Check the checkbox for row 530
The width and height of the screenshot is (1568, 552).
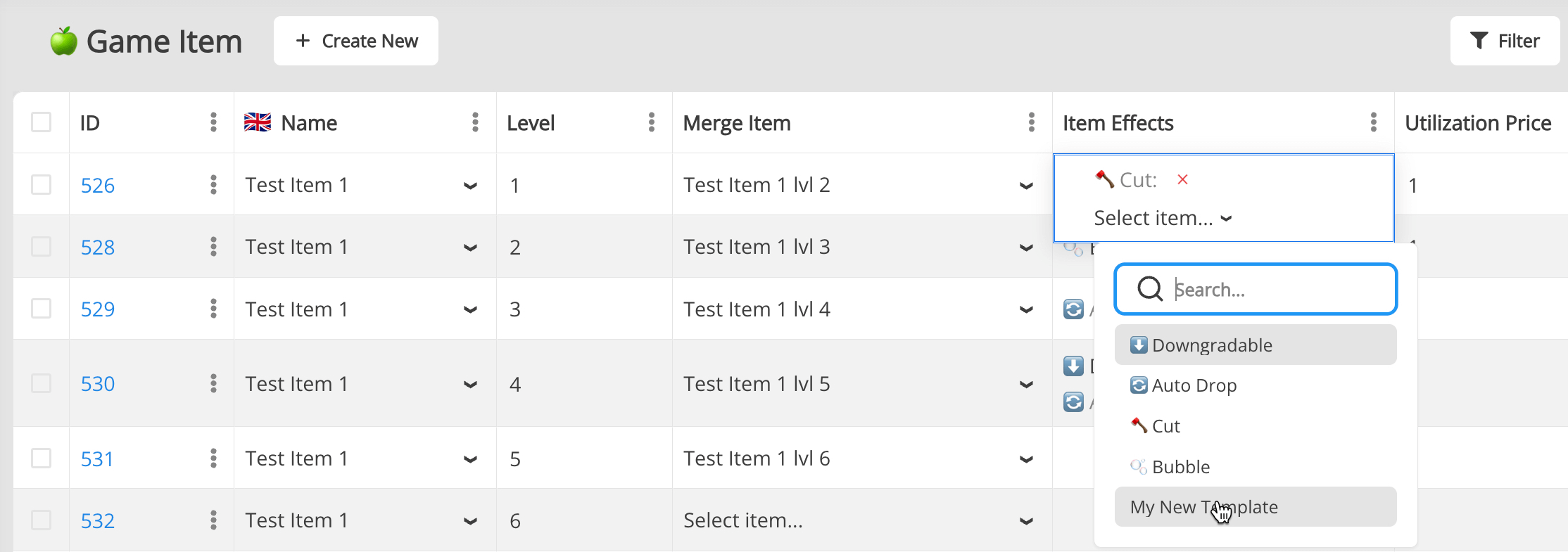[42, 383]
